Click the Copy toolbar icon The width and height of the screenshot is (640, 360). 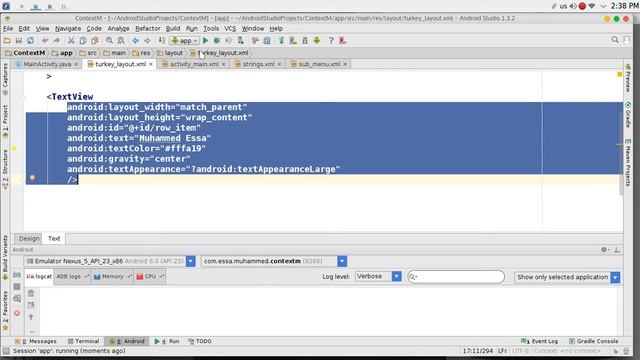tap(83, 40)
